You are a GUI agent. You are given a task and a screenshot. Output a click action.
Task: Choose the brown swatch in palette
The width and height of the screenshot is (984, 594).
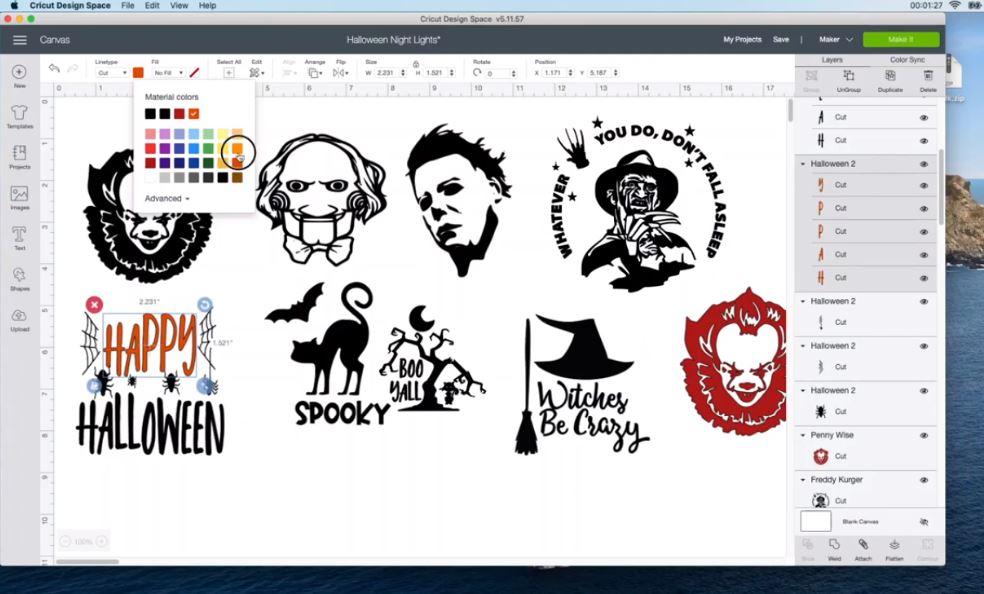coord(237,178)
